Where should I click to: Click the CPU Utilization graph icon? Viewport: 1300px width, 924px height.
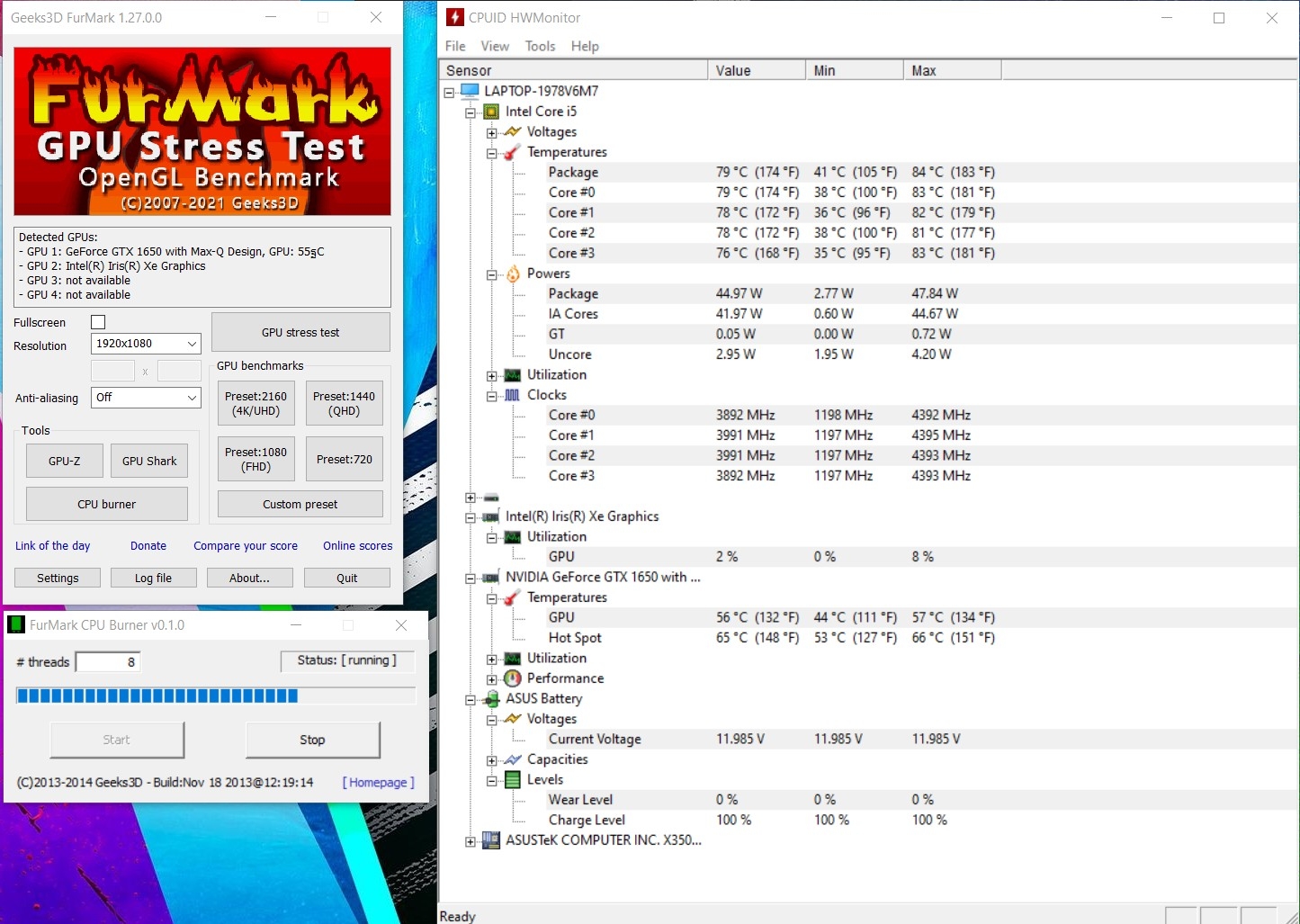(x=513, y=375)
